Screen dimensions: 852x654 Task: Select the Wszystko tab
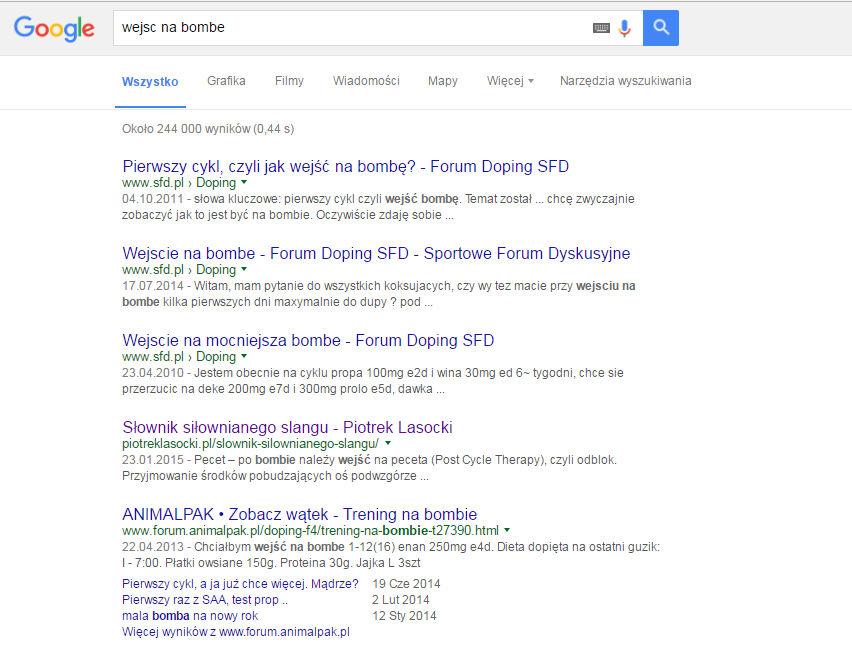pyautogui.click(x=150, y=81)
